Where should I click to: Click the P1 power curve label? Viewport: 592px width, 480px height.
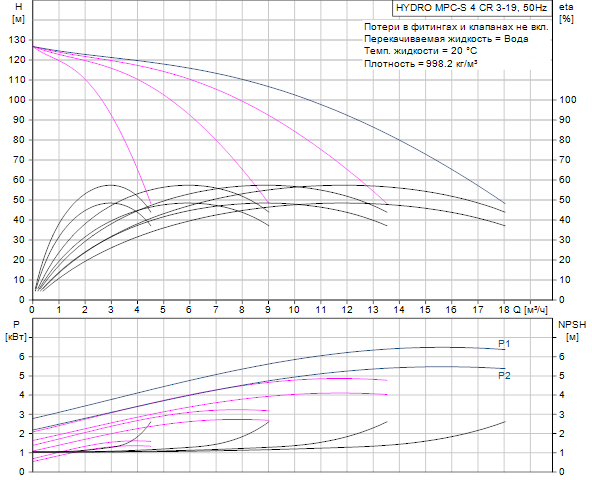(x=504, y=343)
